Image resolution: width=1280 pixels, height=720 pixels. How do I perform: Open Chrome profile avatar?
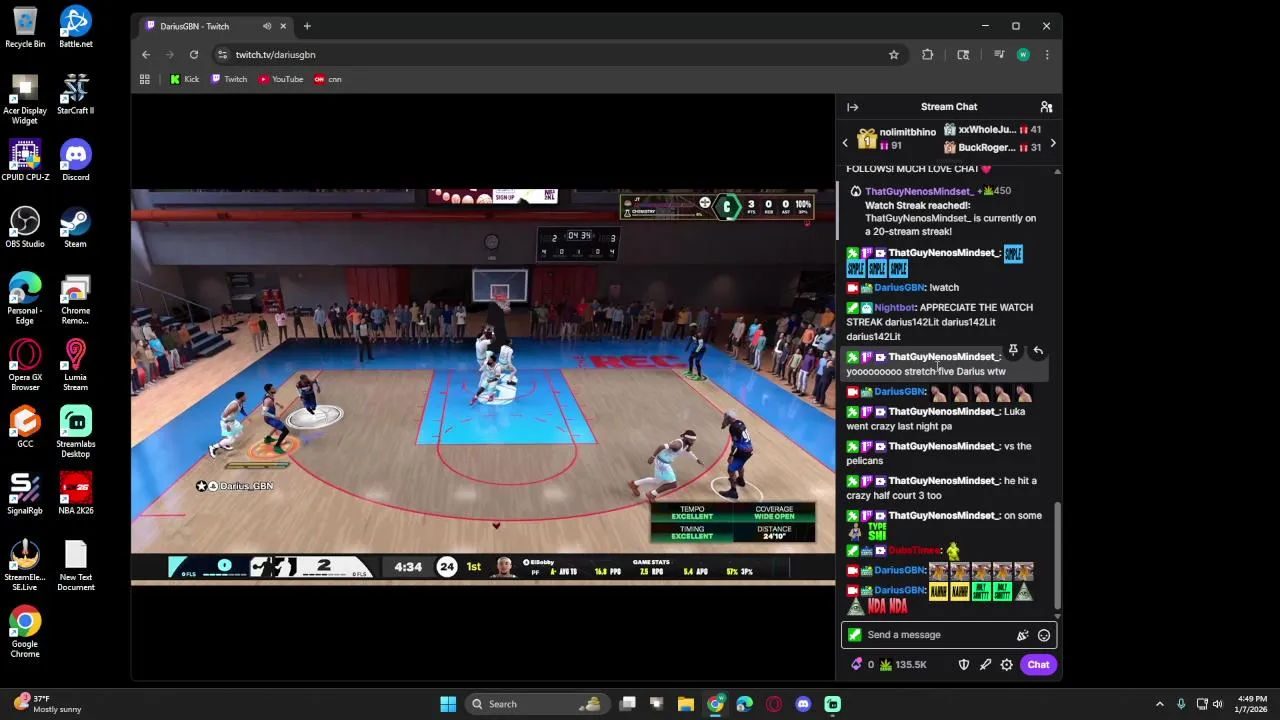1023,55
